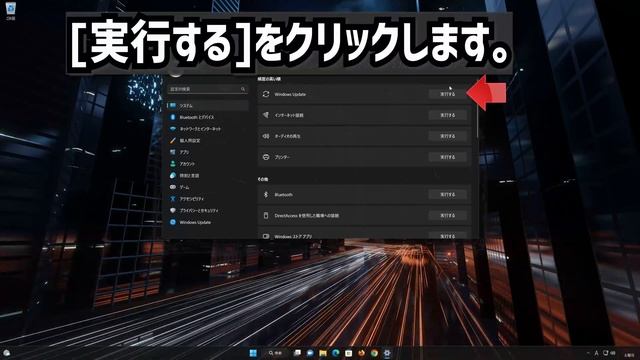Image resolution: width=640 pixels, height=360 pixels.
Task: Click the インターネット接続 row icon
Action: point(266,115)
